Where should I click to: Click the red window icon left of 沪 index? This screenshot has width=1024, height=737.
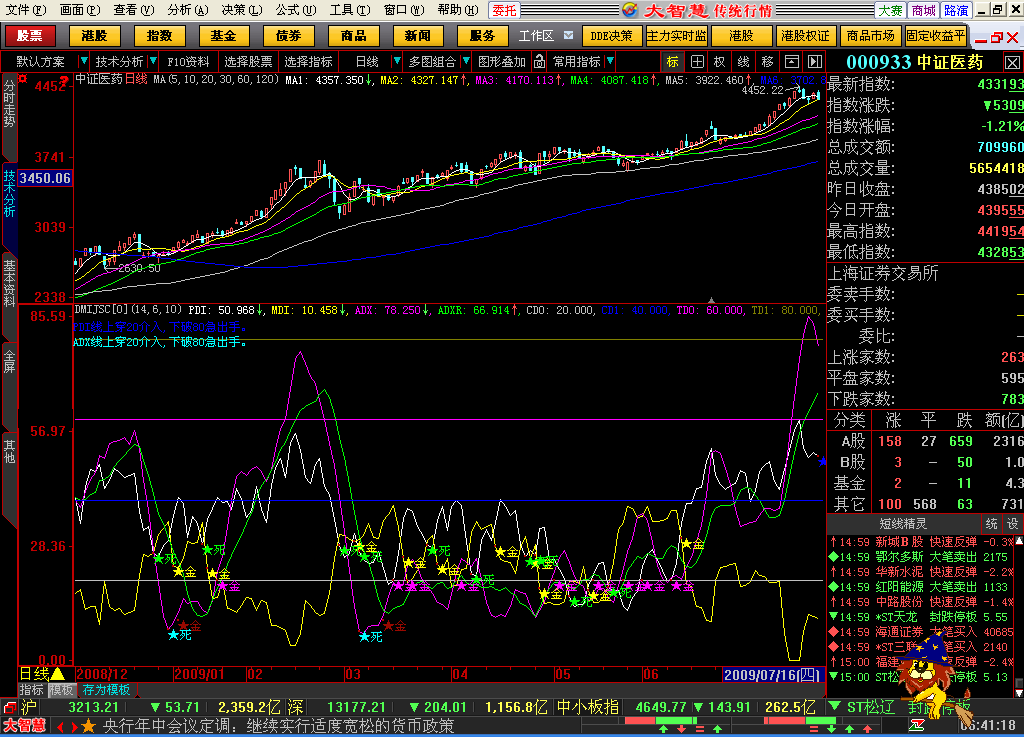[x=9, y=707]
